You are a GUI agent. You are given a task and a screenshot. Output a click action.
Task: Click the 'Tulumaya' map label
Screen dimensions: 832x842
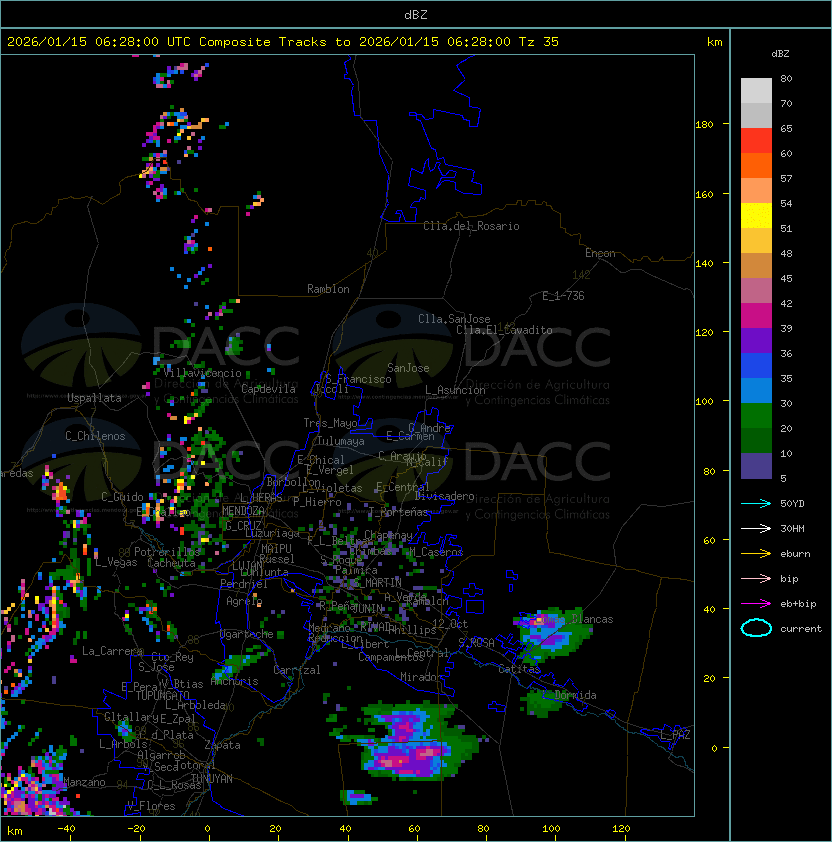pyautogui.click(x=341, y=441)
